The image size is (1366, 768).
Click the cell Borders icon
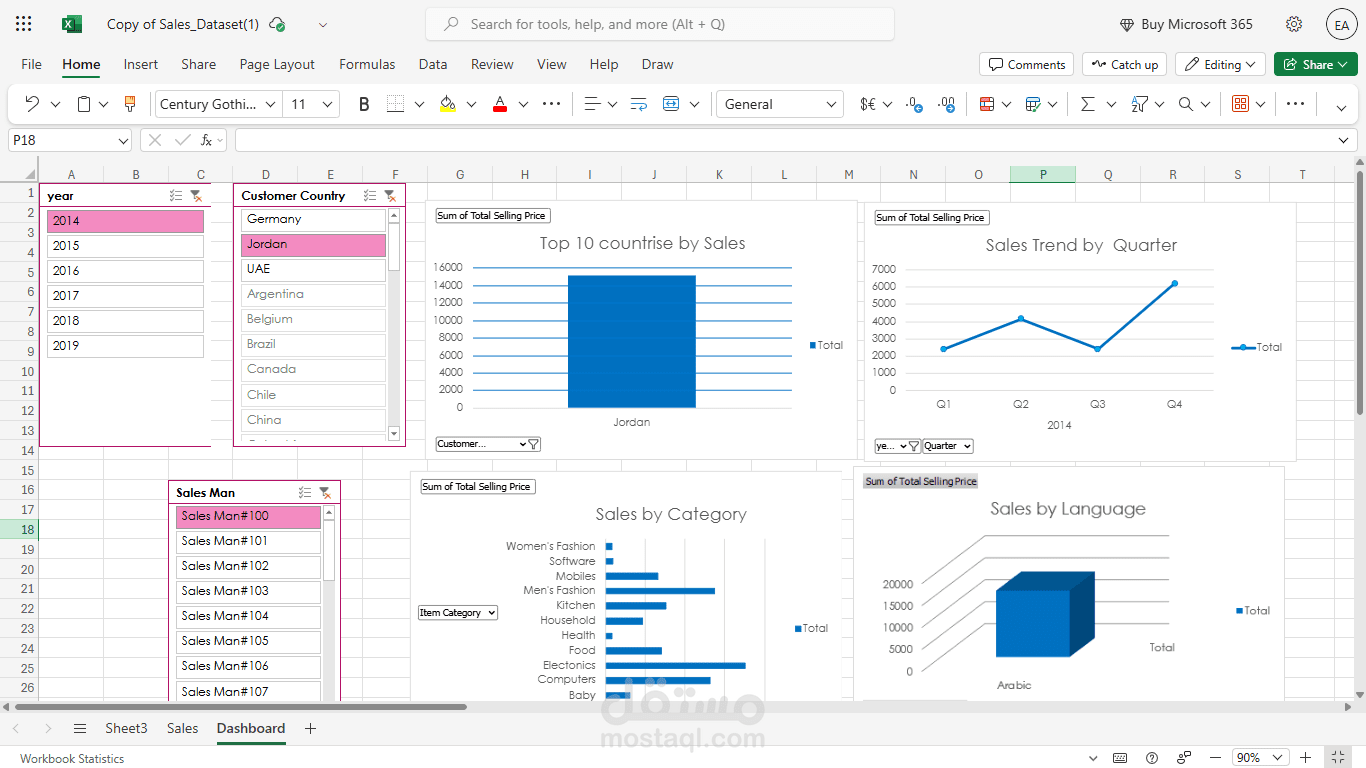[396, 104]
